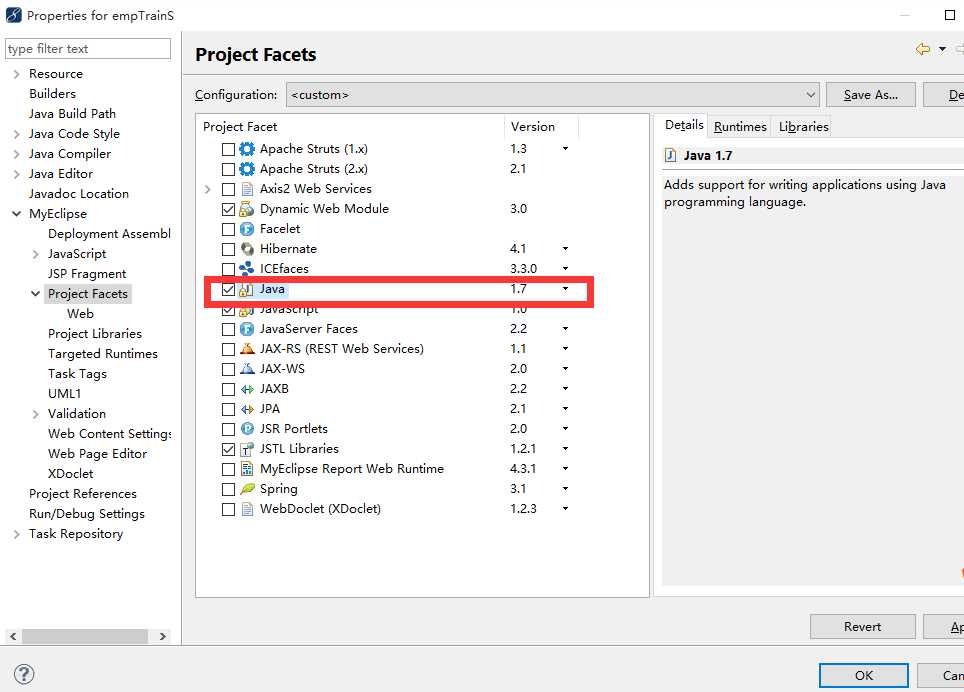Image resolution: width=964 pixels, height=692 pixels.
Task: Click the JAX-RS facet icon
Action: pyautogui.click(x=247, y=349)
